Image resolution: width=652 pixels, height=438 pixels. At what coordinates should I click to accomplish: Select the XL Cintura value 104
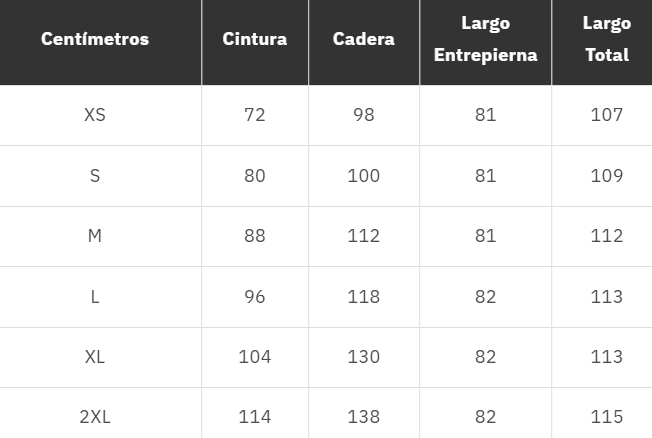coord(254,357)
